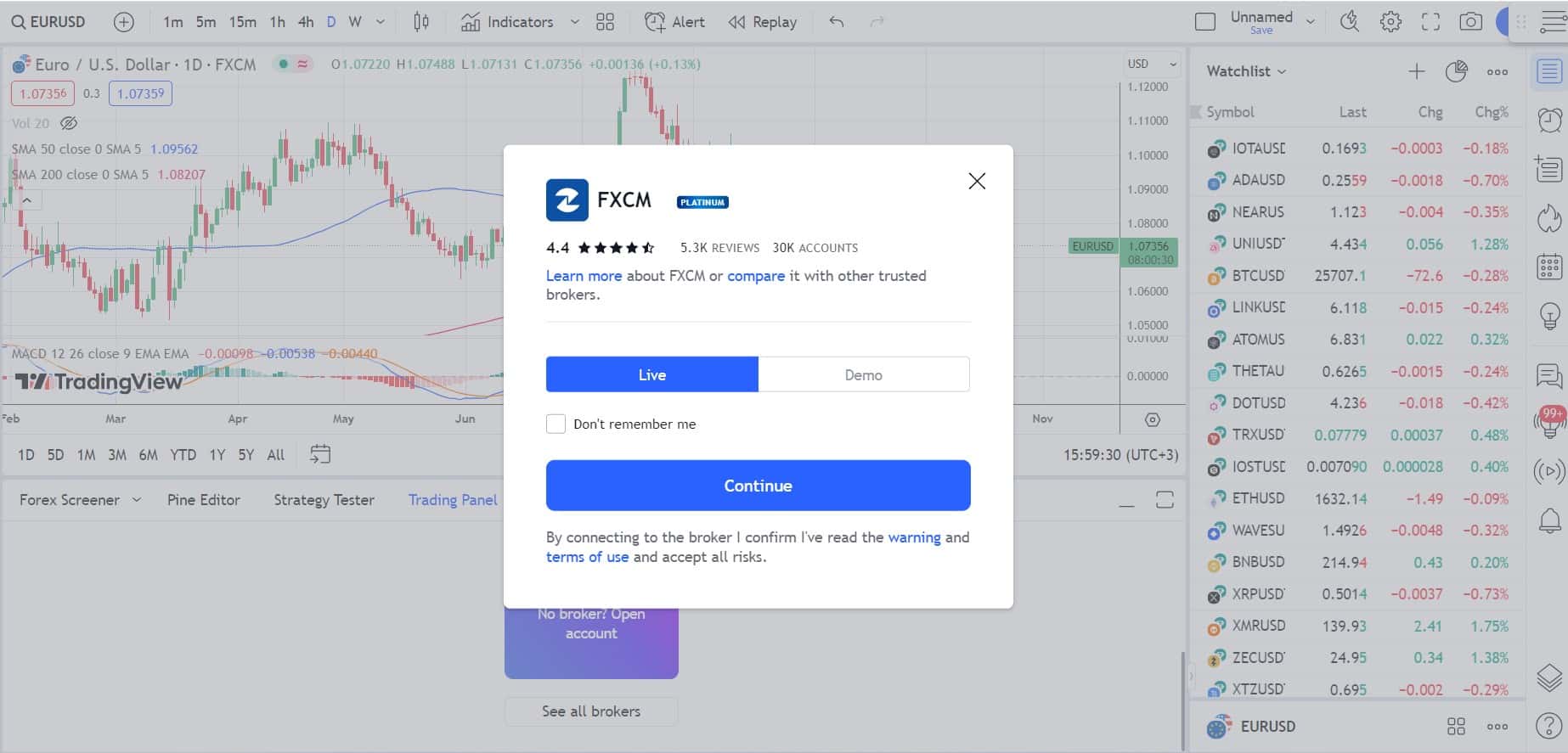Image resolution: width=1568 pixels, height=753 pixels.
Task: Open Watchlist more options menu
Action: coord(1497,72)
